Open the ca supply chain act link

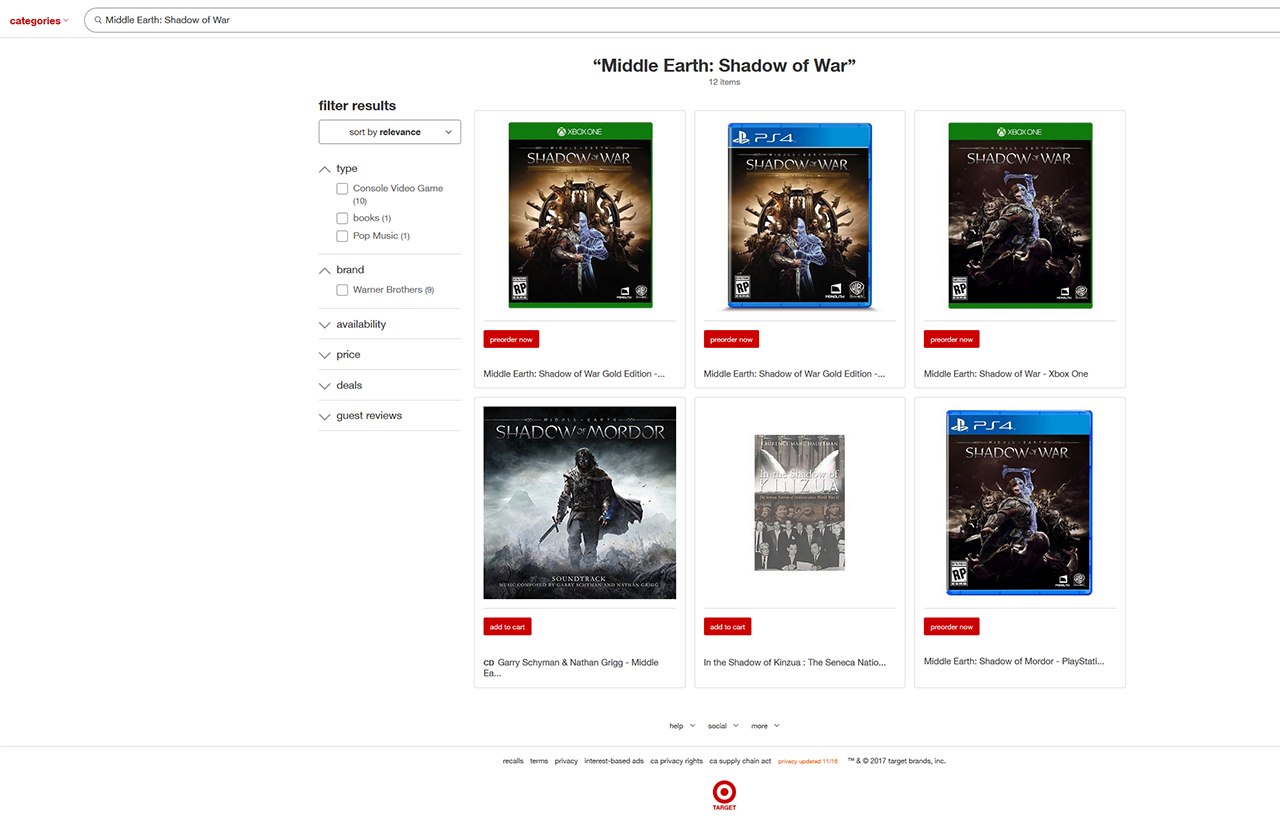point(740,761)
